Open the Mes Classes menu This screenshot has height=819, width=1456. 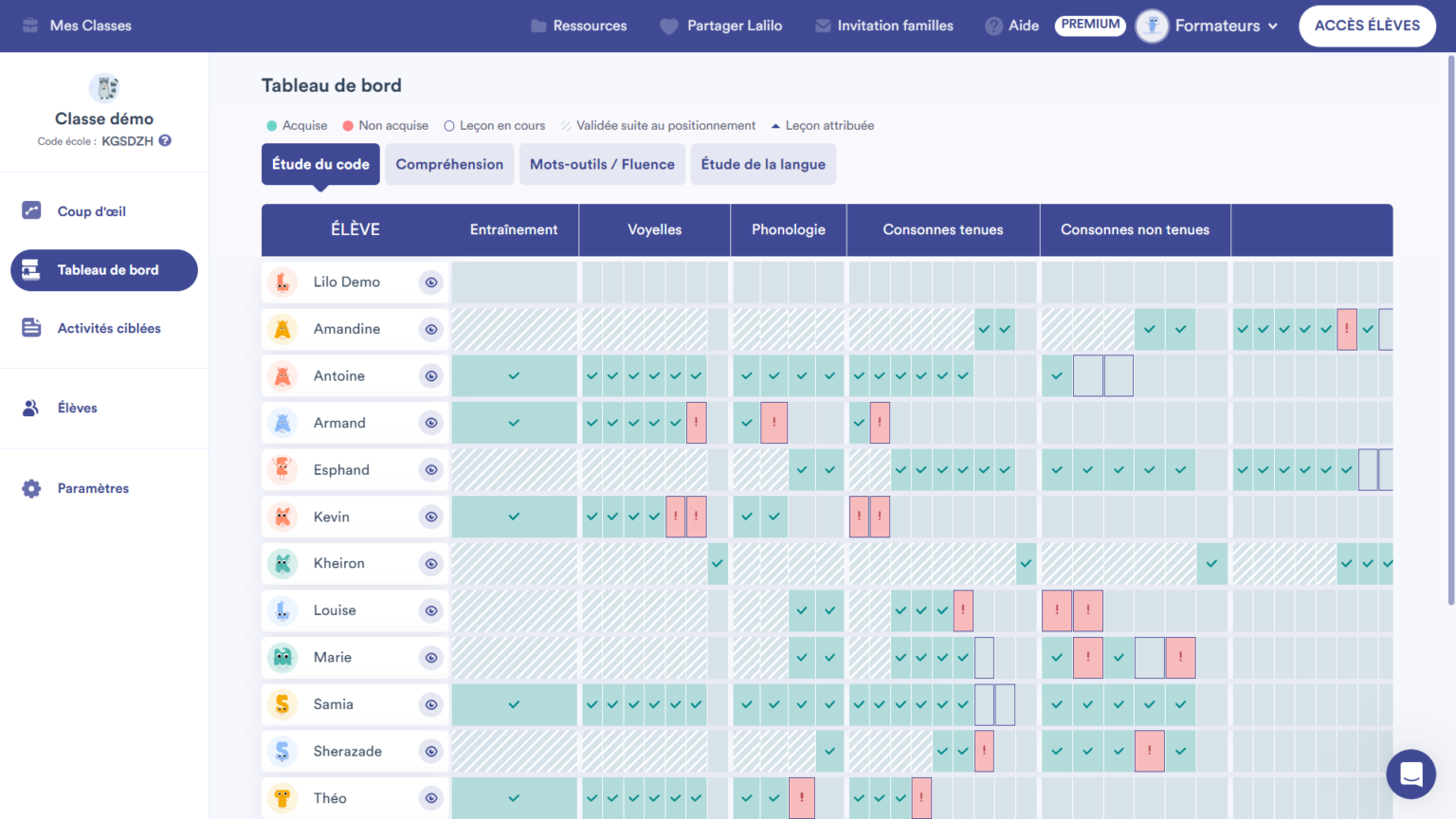76,26
